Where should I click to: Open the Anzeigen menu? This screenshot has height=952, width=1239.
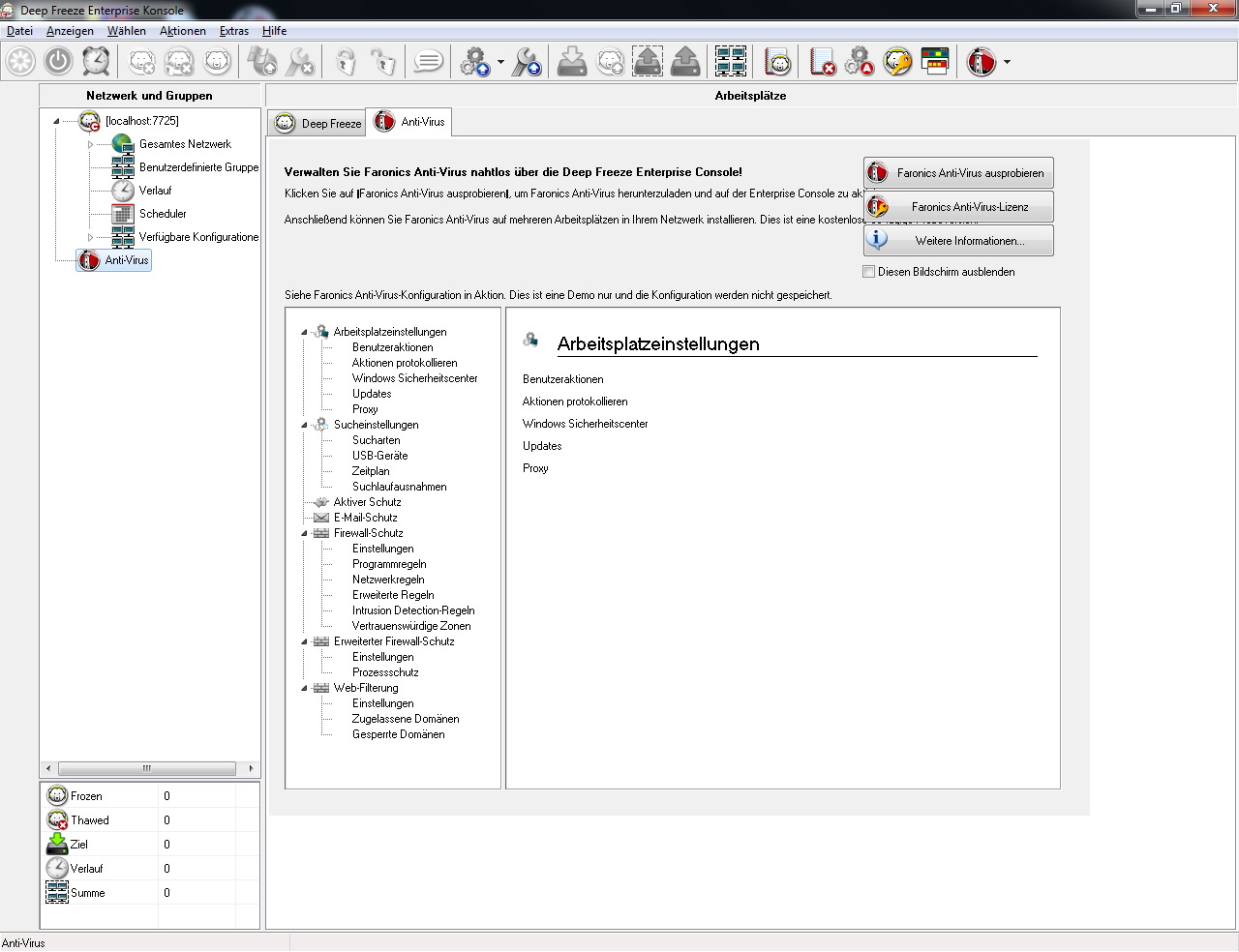70,31
